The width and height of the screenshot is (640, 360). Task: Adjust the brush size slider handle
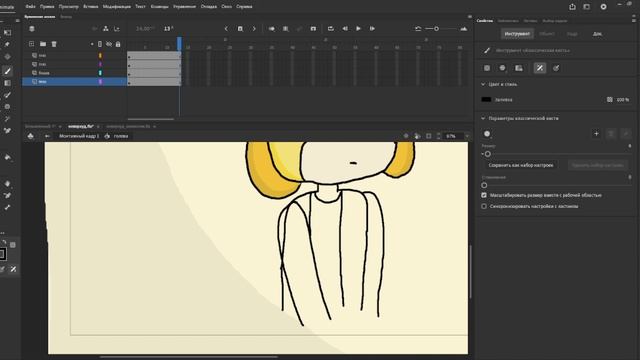tap(488, 154)
